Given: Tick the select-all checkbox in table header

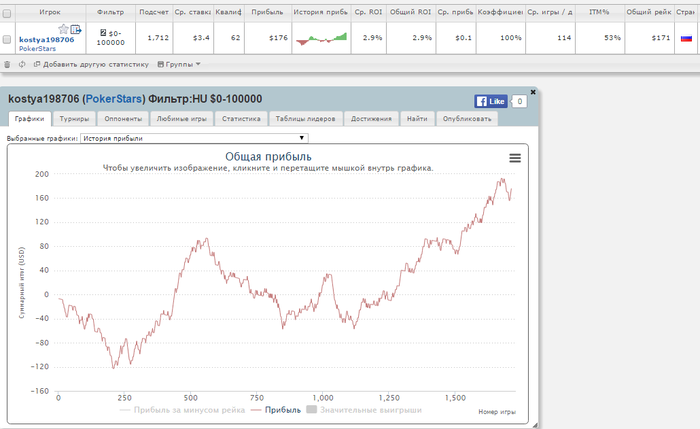Looking at the screenshot, I should (x=7, y=13).
